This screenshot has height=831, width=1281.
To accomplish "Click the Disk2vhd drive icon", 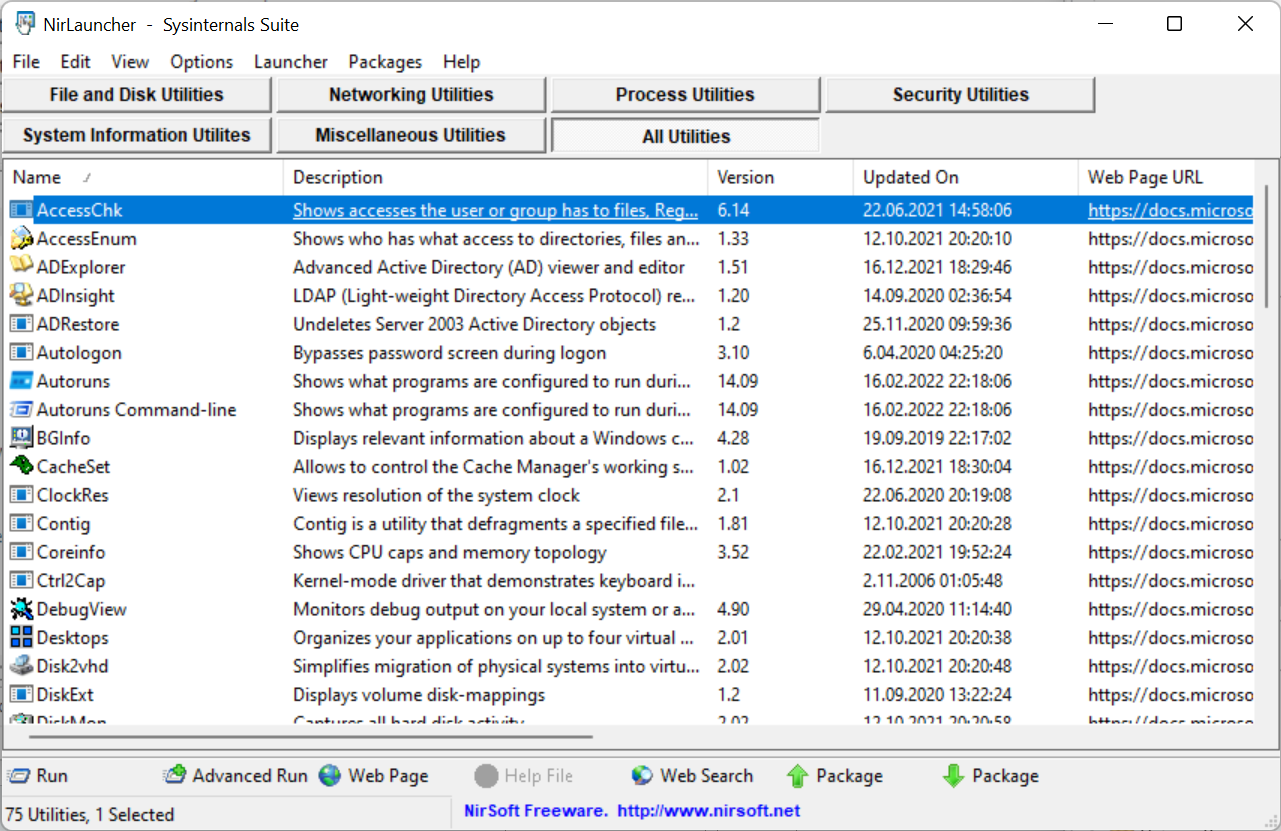I will [x=21, y=666].
